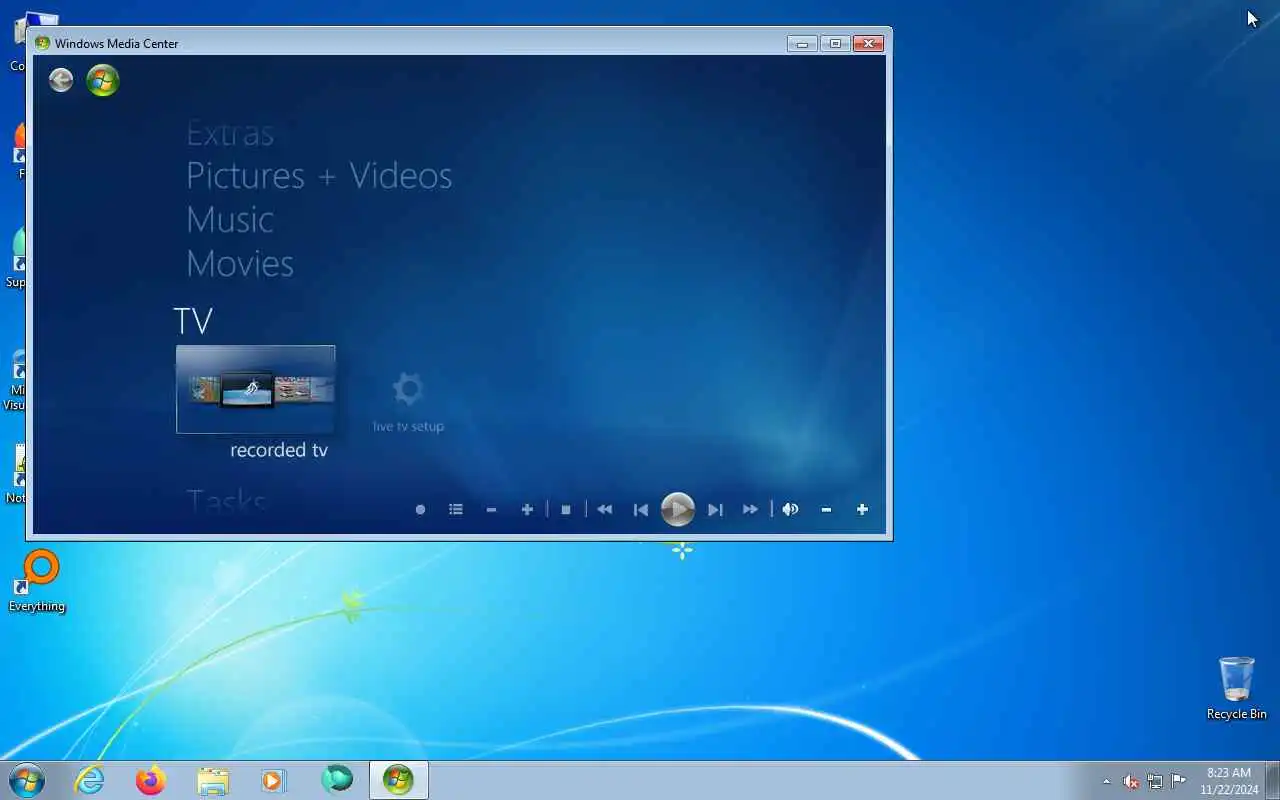This screenshot has height=800, width=1280.
Task: Lower volume with the minus button
Action: tap(826, 509)
